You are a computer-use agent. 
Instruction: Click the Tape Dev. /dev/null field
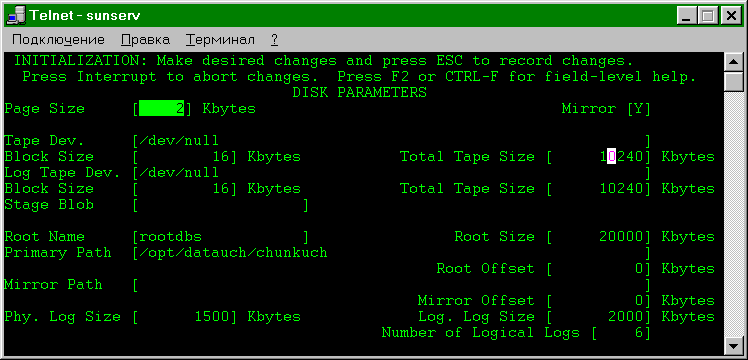pyautogui.click(x=392, y=141)
